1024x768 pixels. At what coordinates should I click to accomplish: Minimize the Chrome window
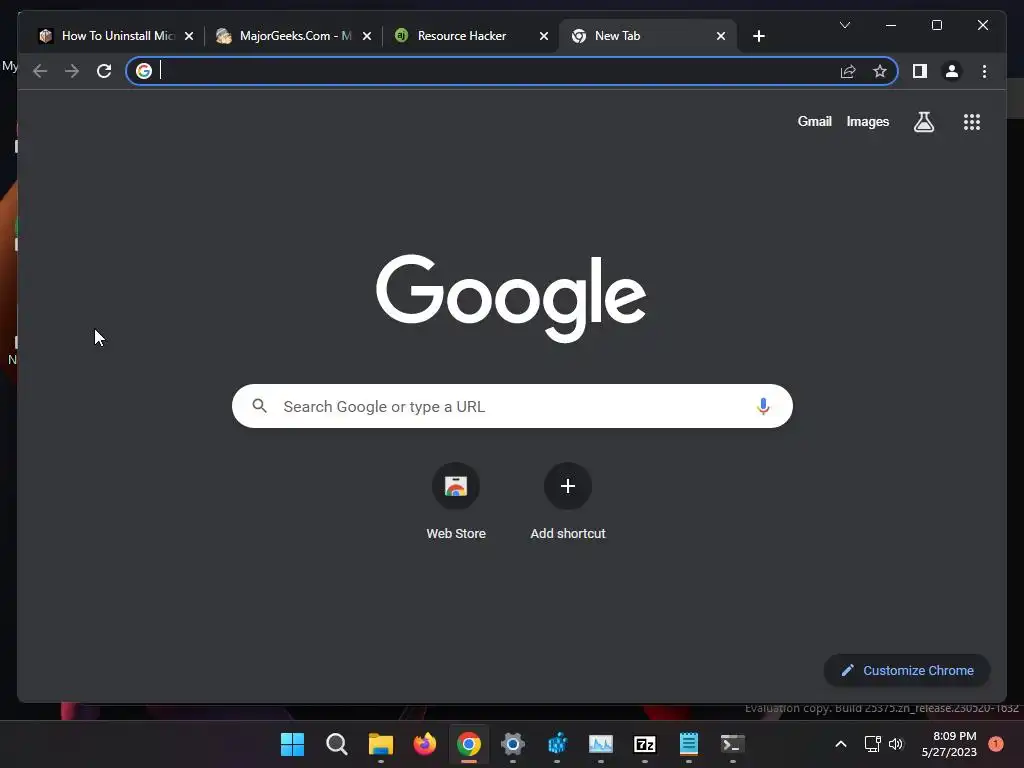coord(891,25)
